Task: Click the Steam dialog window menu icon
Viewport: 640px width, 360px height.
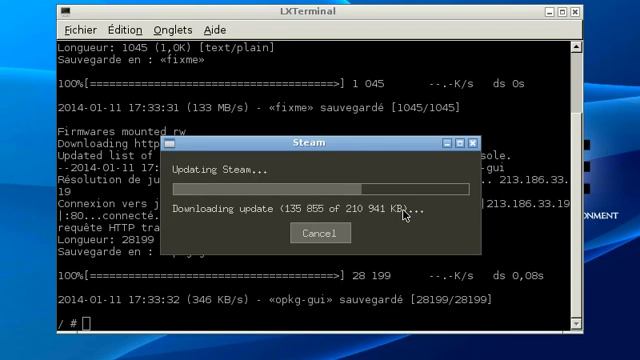Action: point(169,143)
